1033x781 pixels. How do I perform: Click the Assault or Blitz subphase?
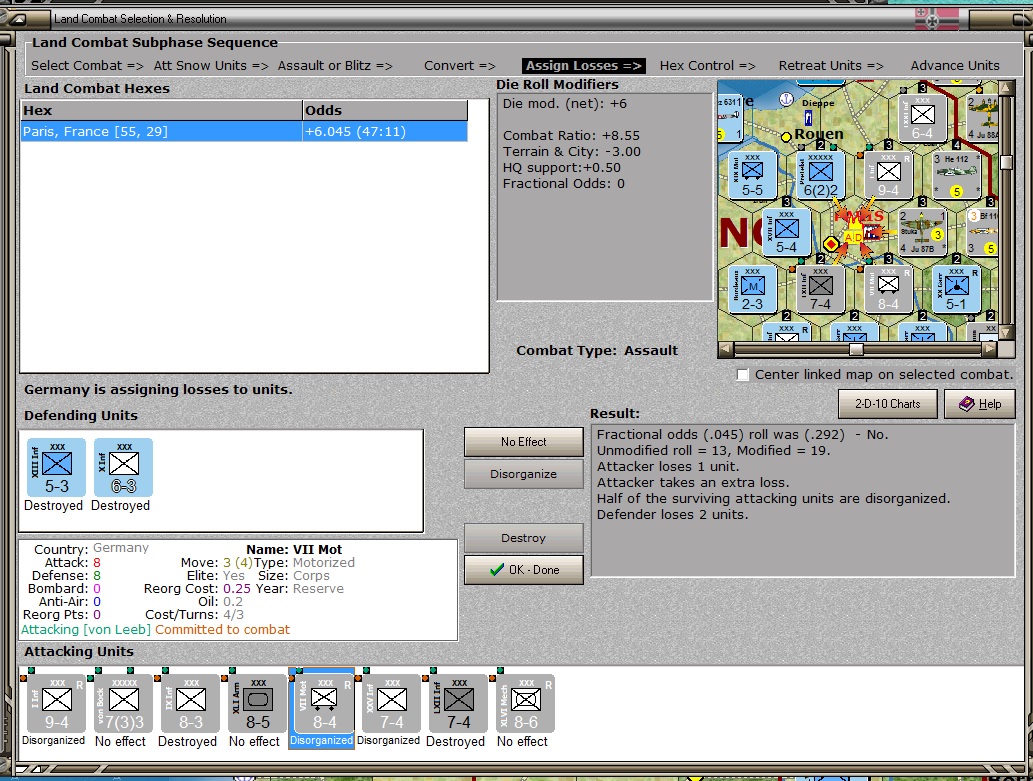(335, 66)
